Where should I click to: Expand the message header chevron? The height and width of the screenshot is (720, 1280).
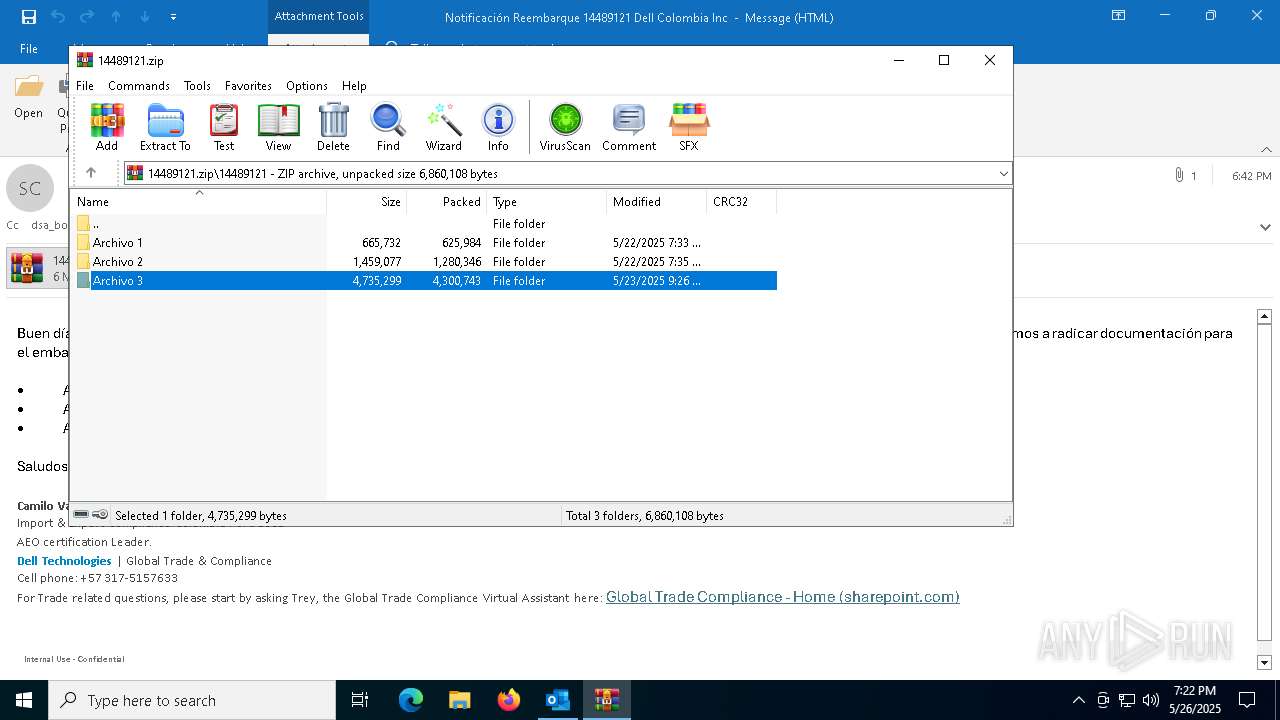coord(1265,227)
